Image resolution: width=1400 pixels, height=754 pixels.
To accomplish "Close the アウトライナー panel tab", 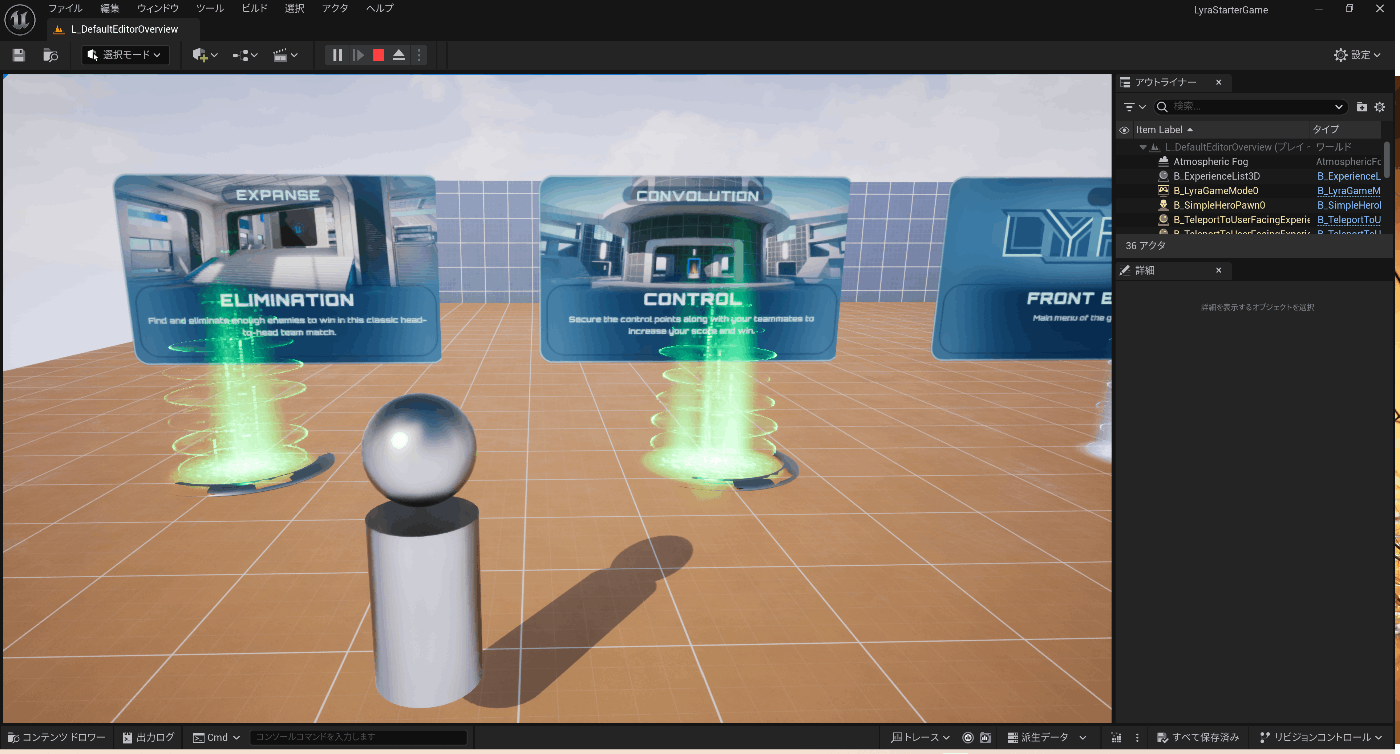I will [x=1218, y=82].
